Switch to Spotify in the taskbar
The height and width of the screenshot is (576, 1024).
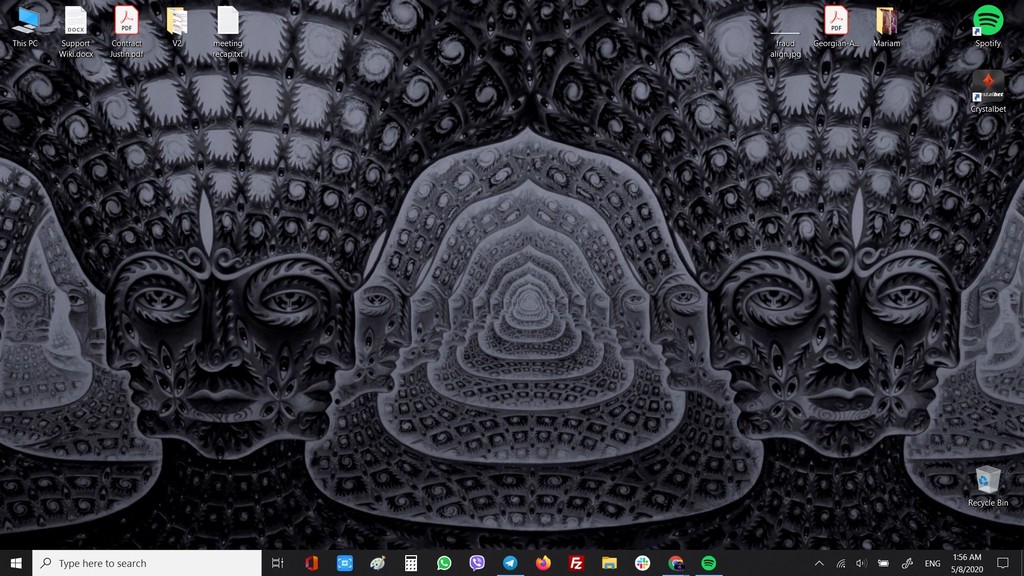[x=709, y=563]
